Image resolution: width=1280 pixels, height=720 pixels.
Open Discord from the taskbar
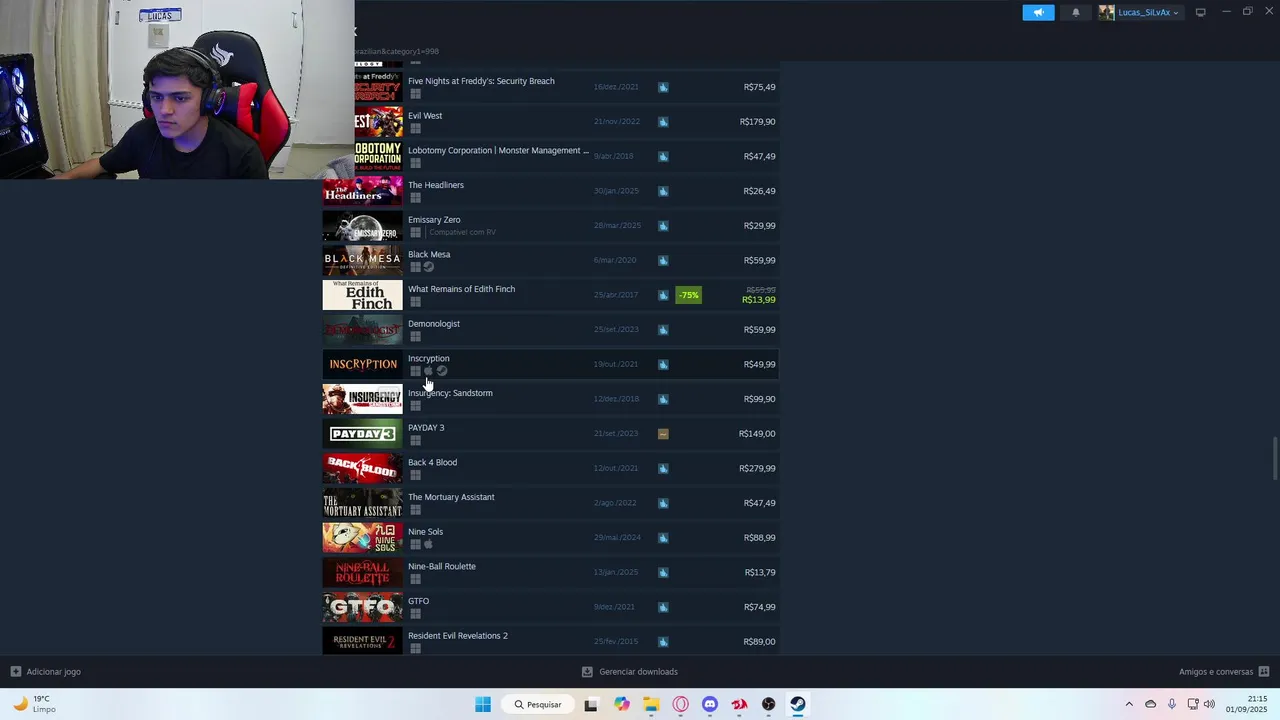pos(710,704)
